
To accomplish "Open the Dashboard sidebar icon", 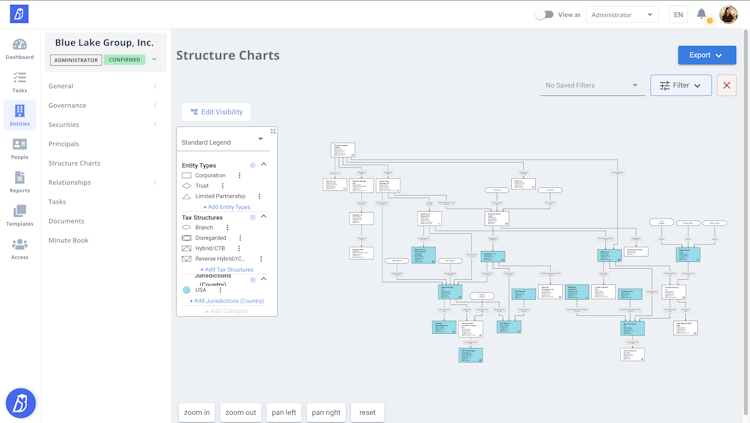I will point(19,49).
